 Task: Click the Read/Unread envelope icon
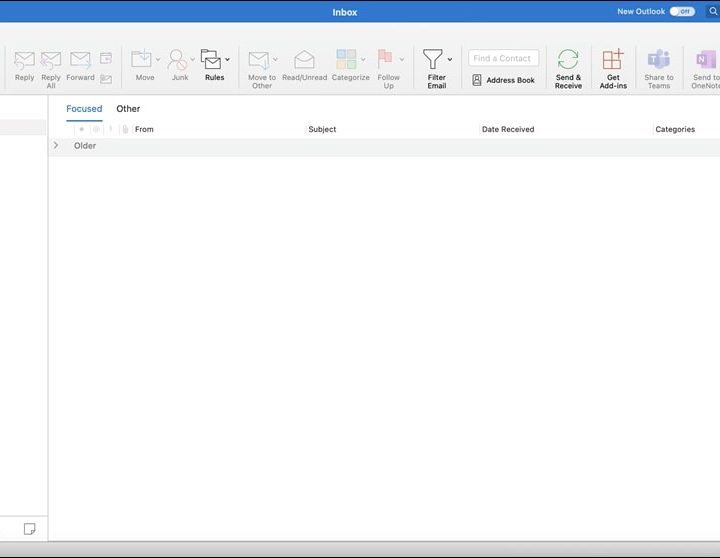[x=304, y=60]
